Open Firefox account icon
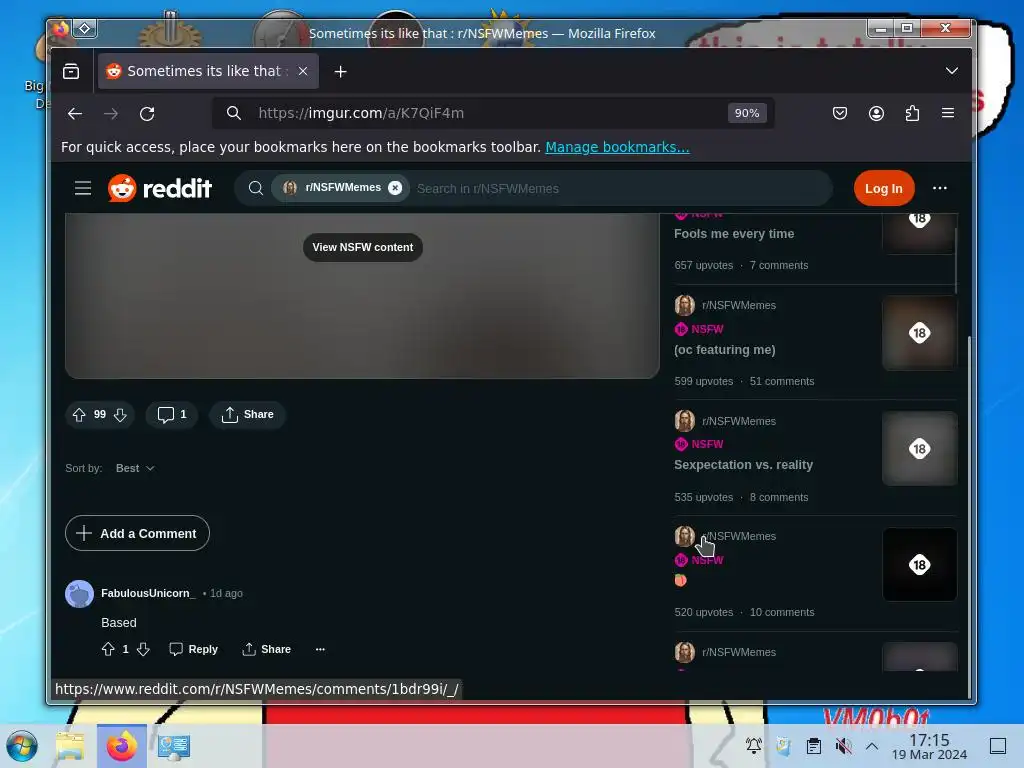 click(876, 113)
